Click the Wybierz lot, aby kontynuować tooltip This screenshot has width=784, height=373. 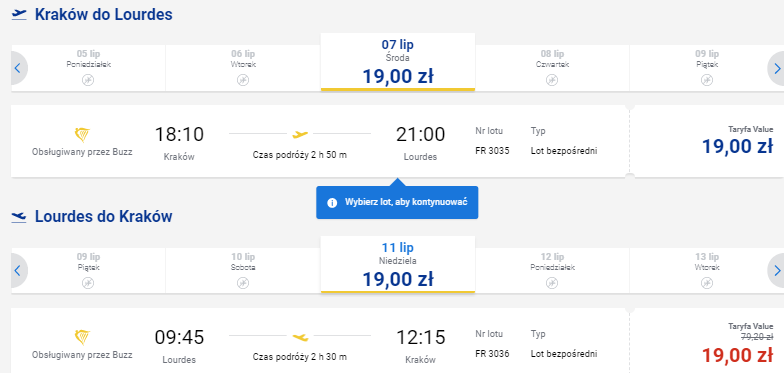[x=397, y=202]
